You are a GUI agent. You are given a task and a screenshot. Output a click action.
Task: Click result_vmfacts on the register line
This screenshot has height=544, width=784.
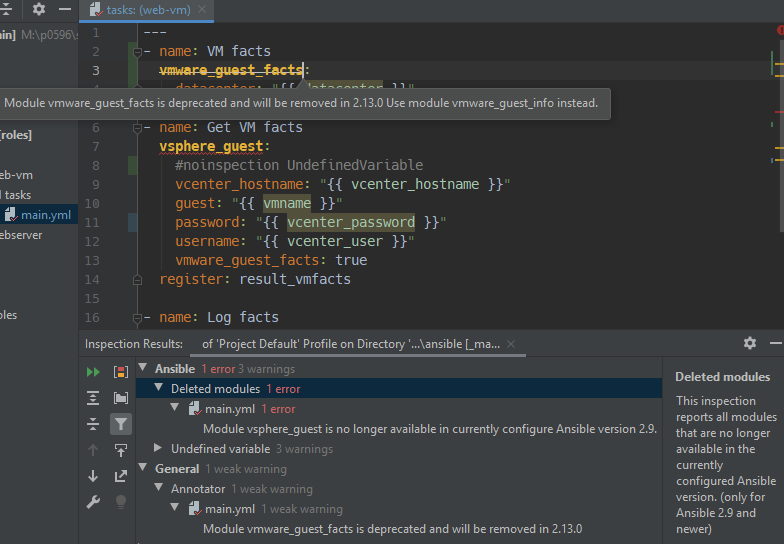click(295, 279)
